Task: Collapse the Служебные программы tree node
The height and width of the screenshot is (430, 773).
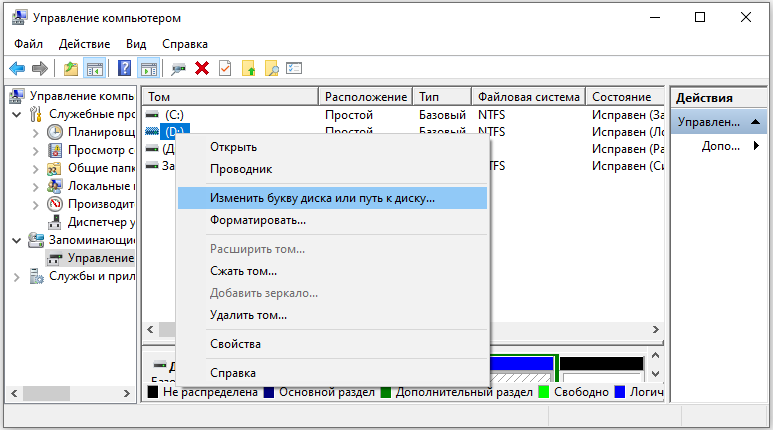Action: coord(17,114)
